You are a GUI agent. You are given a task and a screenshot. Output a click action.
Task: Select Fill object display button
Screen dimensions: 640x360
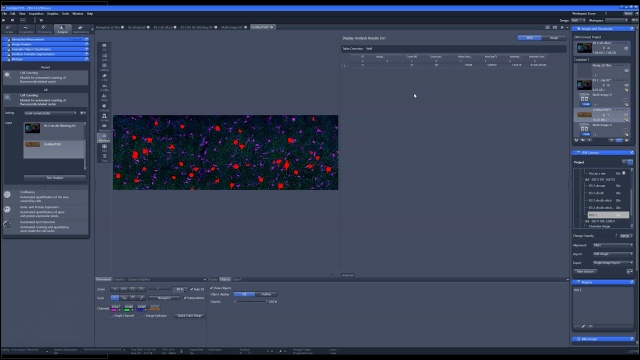click(244, 294)
